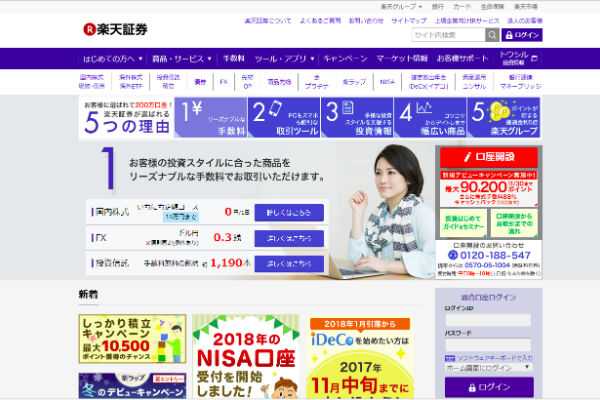The height and width of the screenshot is (400, 600).
Task: Open よくあるご質問 link
Action: point(320,21)
